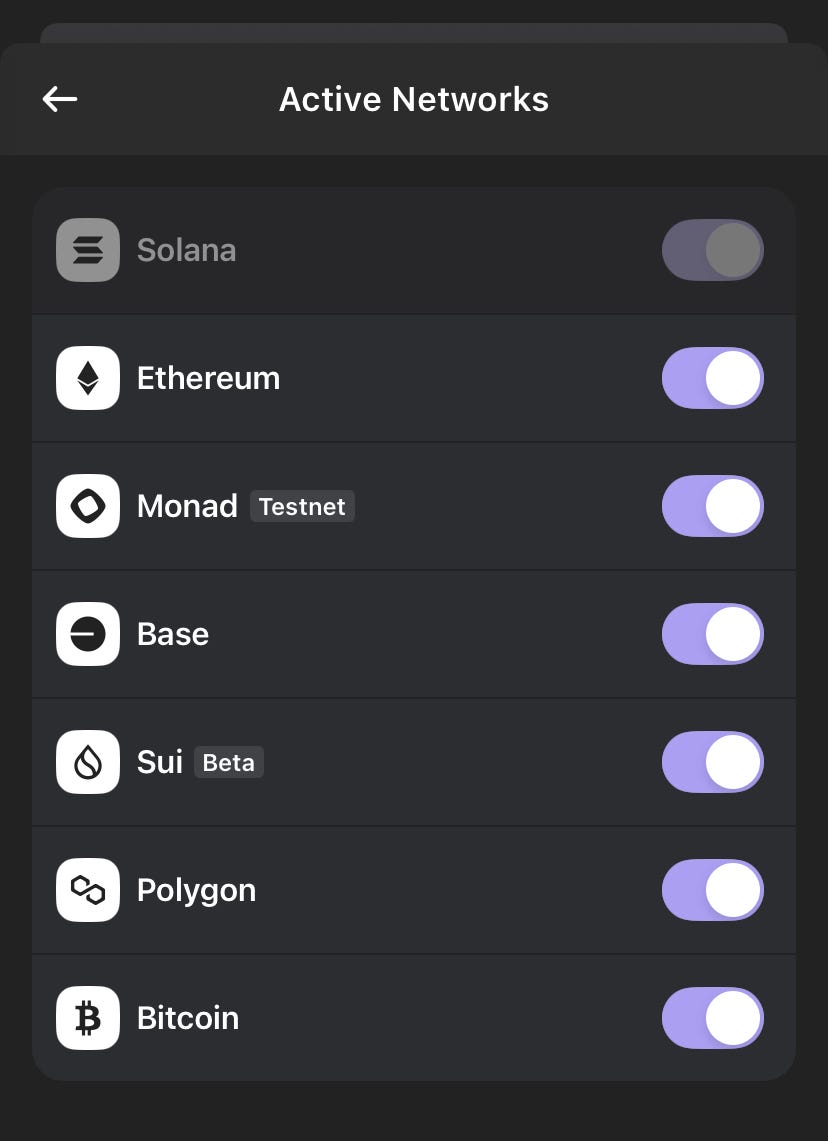The image size is (828, 1141).
Task: Click the Base network logo icon
Action: click(x=88, y=634)
